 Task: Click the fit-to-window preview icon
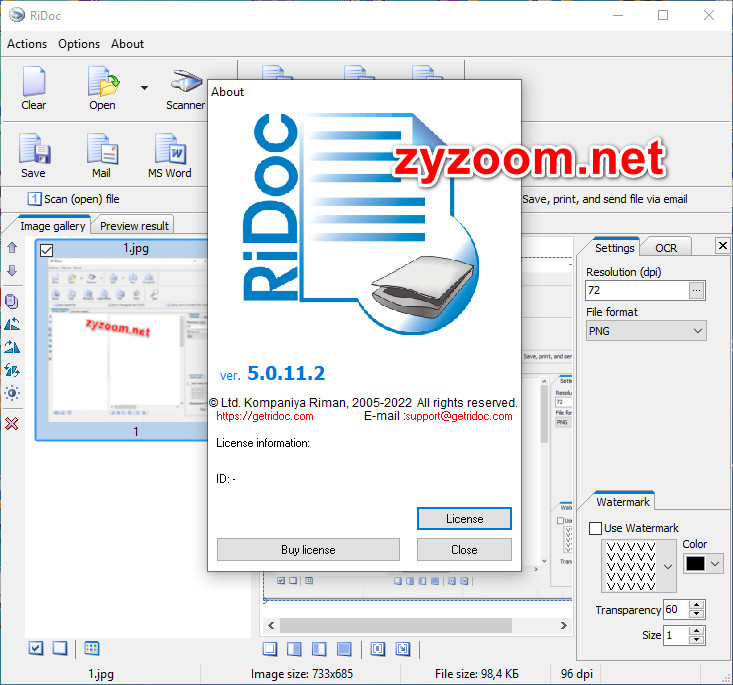pyautogui.click(x=378, y=649)
